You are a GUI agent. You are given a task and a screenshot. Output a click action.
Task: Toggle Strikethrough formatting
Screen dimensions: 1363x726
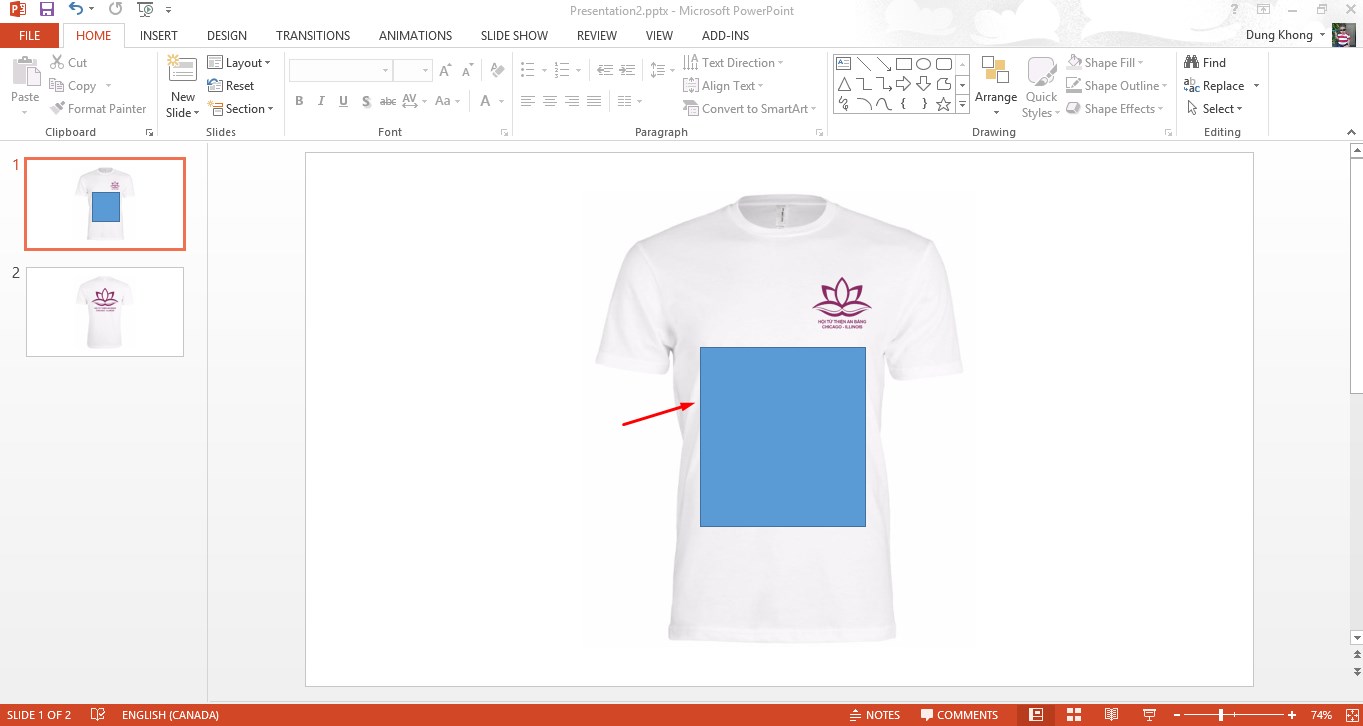(388, 101)
